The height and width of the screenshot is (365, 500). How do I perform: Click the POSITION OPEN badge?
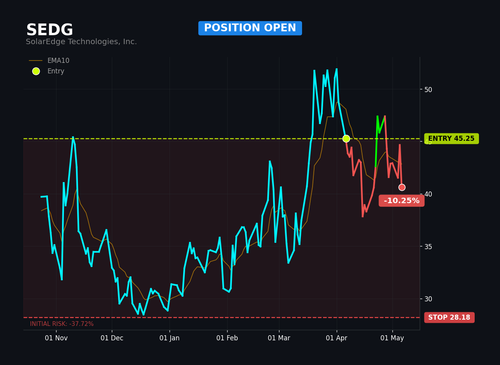[250, 28]
